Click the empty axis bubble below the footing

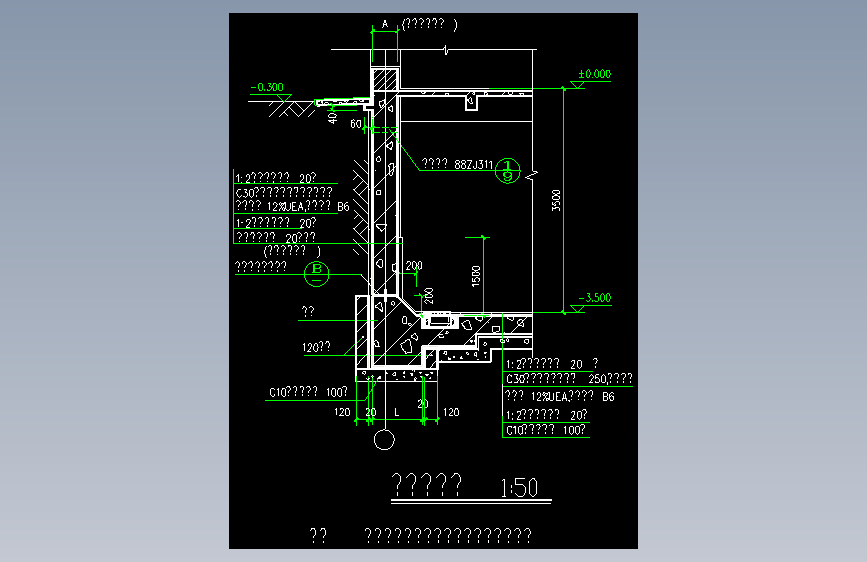(x=384, y=440)
